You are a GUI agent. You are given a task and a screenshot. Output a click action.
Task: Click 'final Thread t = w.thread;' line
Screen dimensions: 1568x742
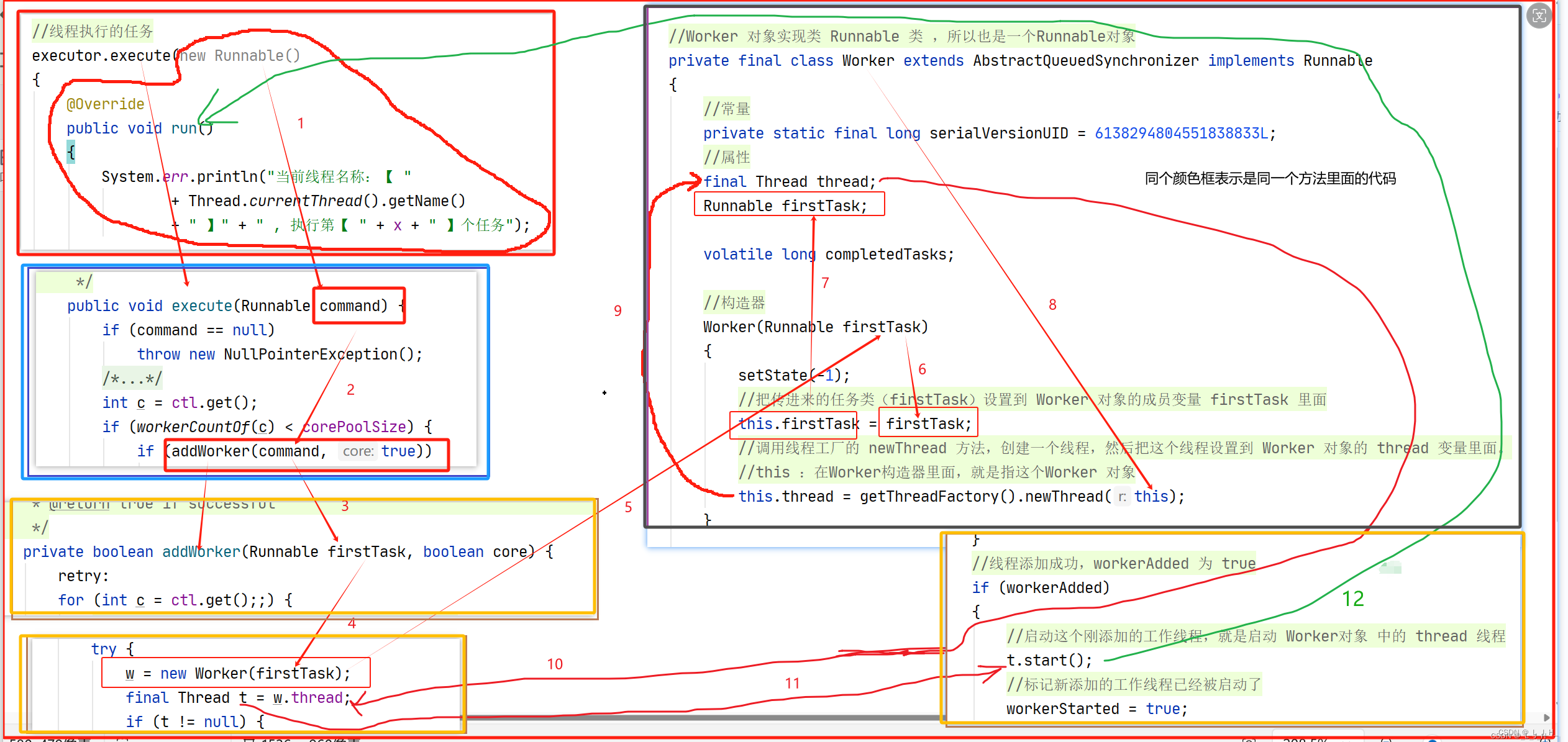coord(238,697)
